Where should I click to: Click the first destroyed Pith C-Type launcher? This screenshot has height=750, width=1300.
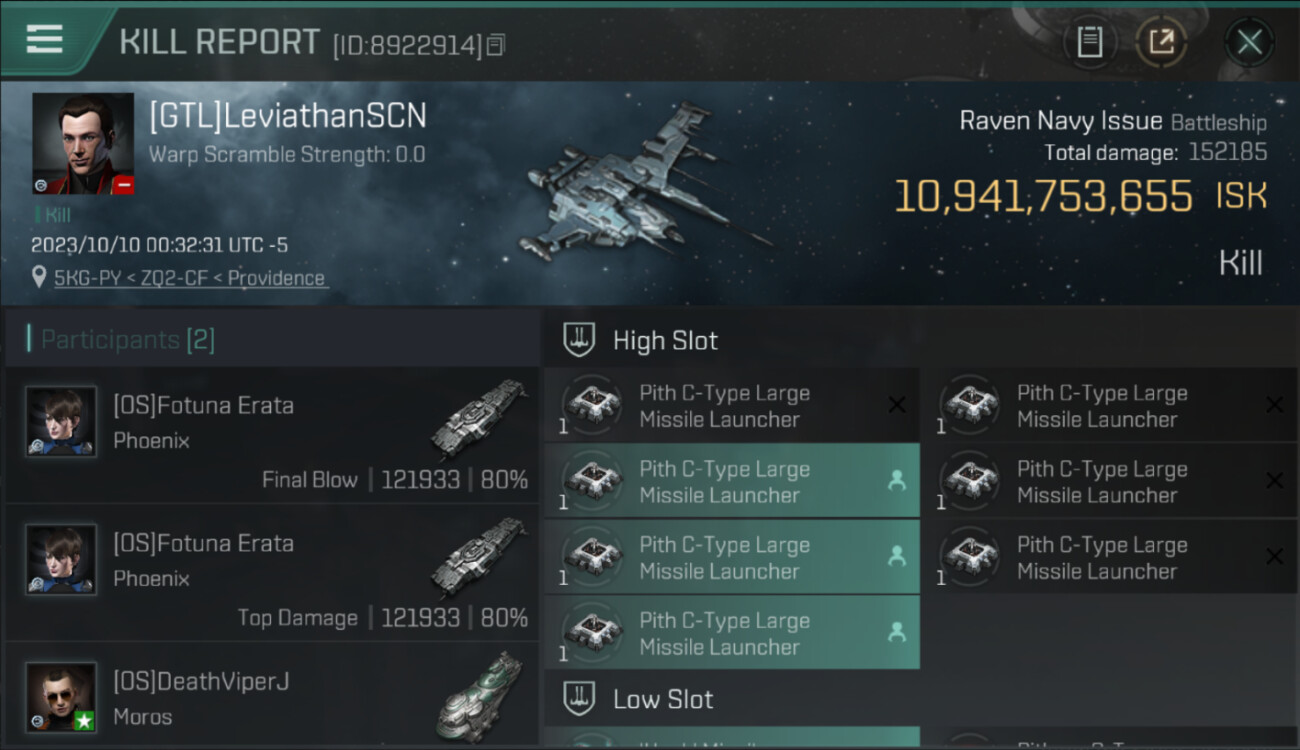click(732, 405)
